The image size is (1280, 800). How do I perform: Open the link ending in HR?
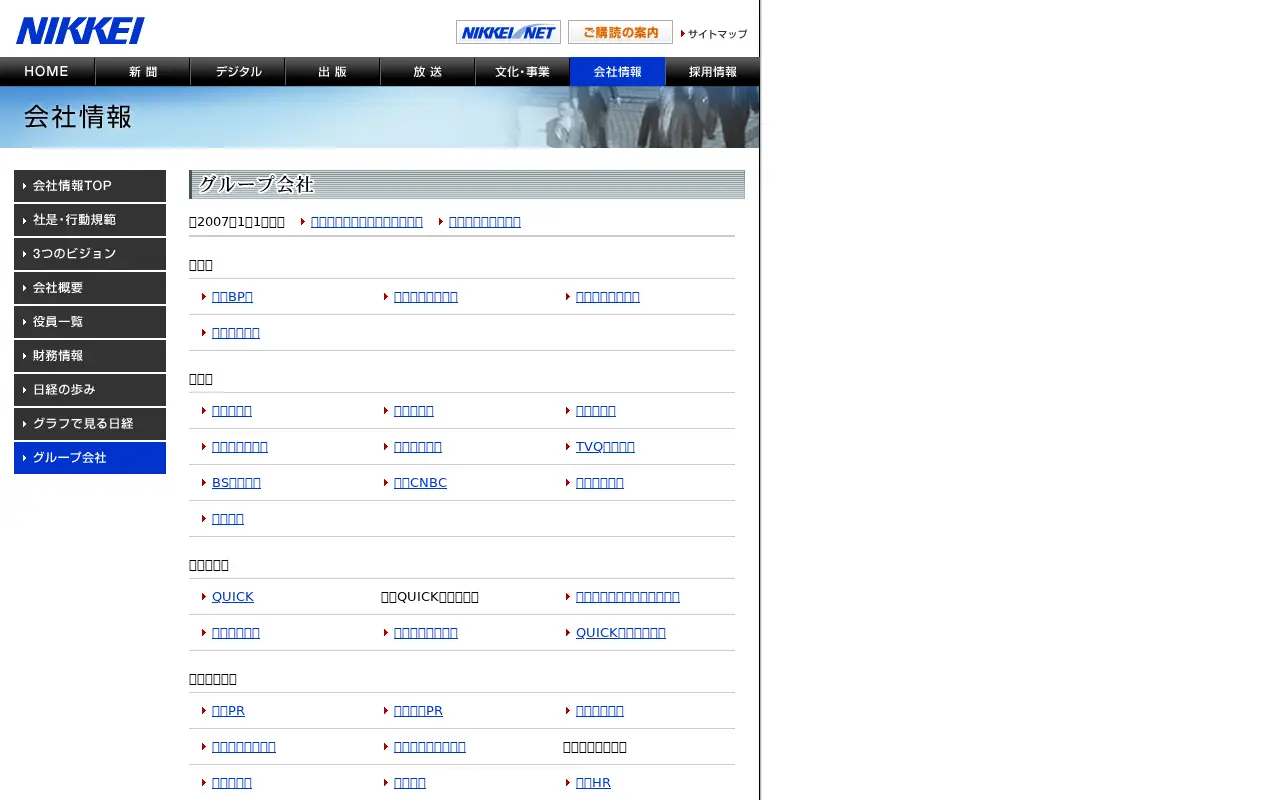[x=593, y=783]
